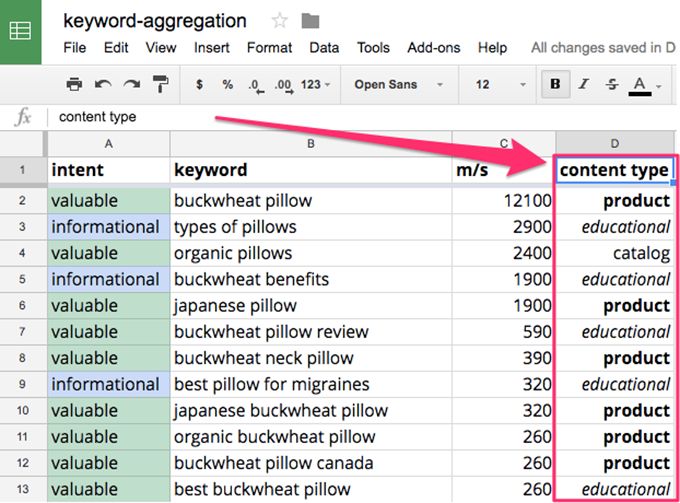Select the types of pillows cell
680x503 pixels.
point(311,227)
